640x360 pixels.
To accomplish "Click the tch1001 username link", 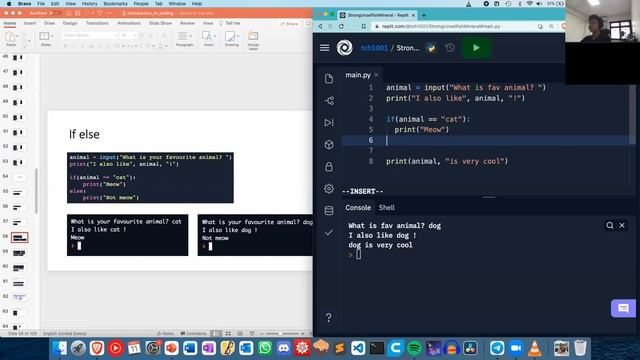I will coord(374,48).
